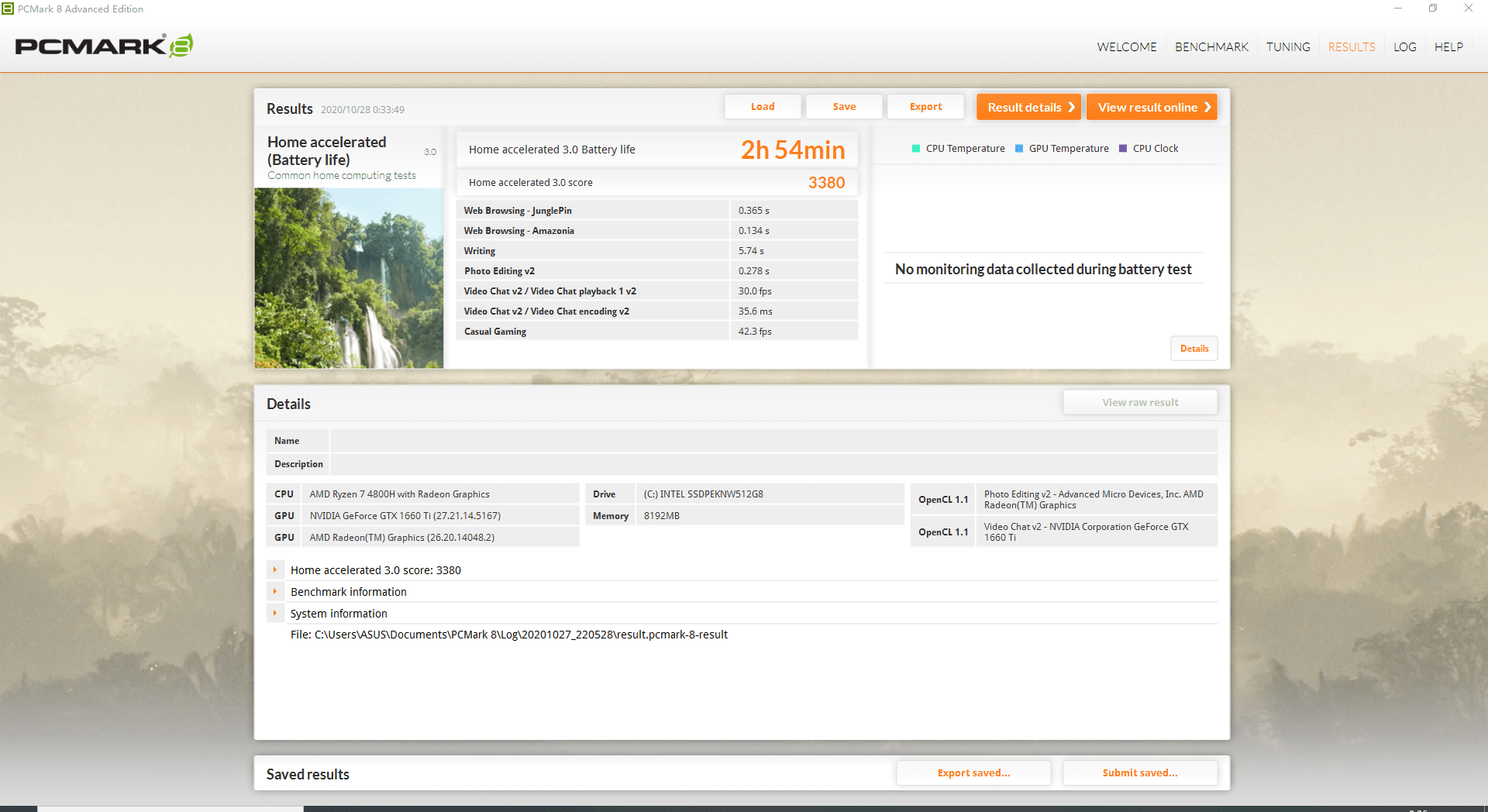The image size is (1488, 812).
Task: Click the Load results button
Action: point(763,107)
